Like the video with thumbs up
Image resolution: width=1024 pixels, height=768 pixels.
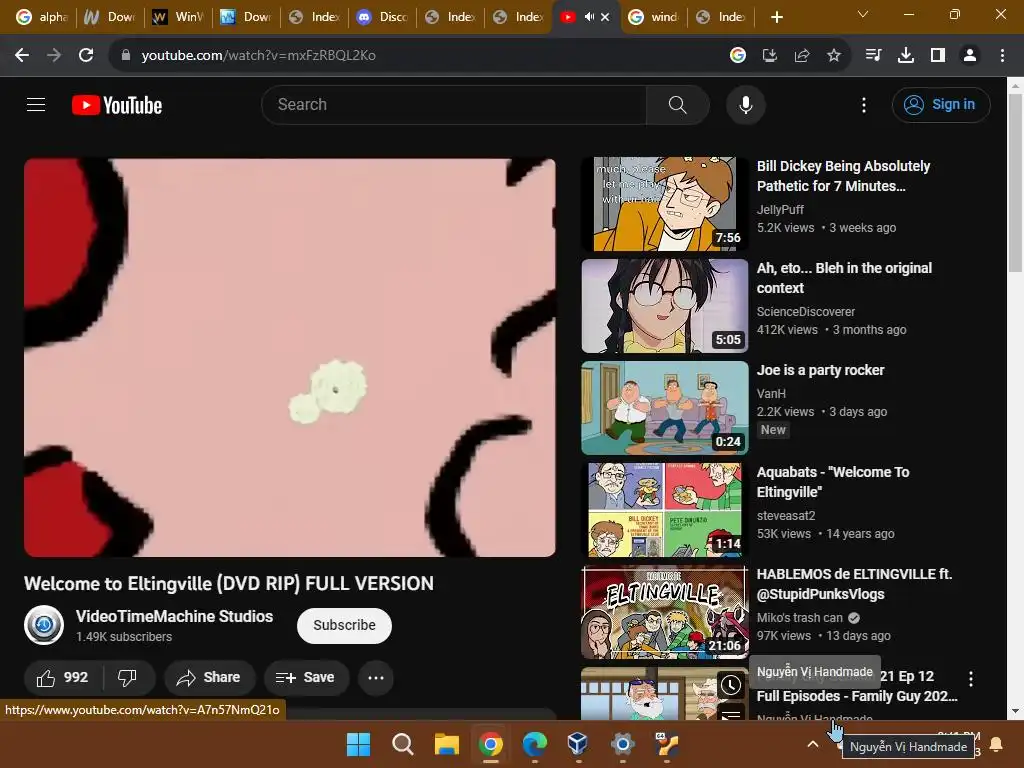[x=63, y=678]
